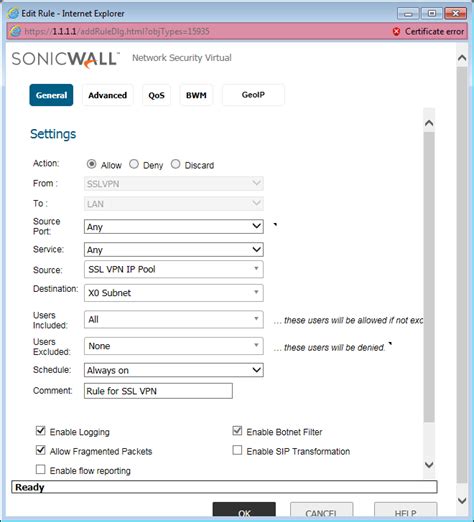Click the page icon beside the URL
This screenshot has height=522, width=474.
click(x=15, y=32)
